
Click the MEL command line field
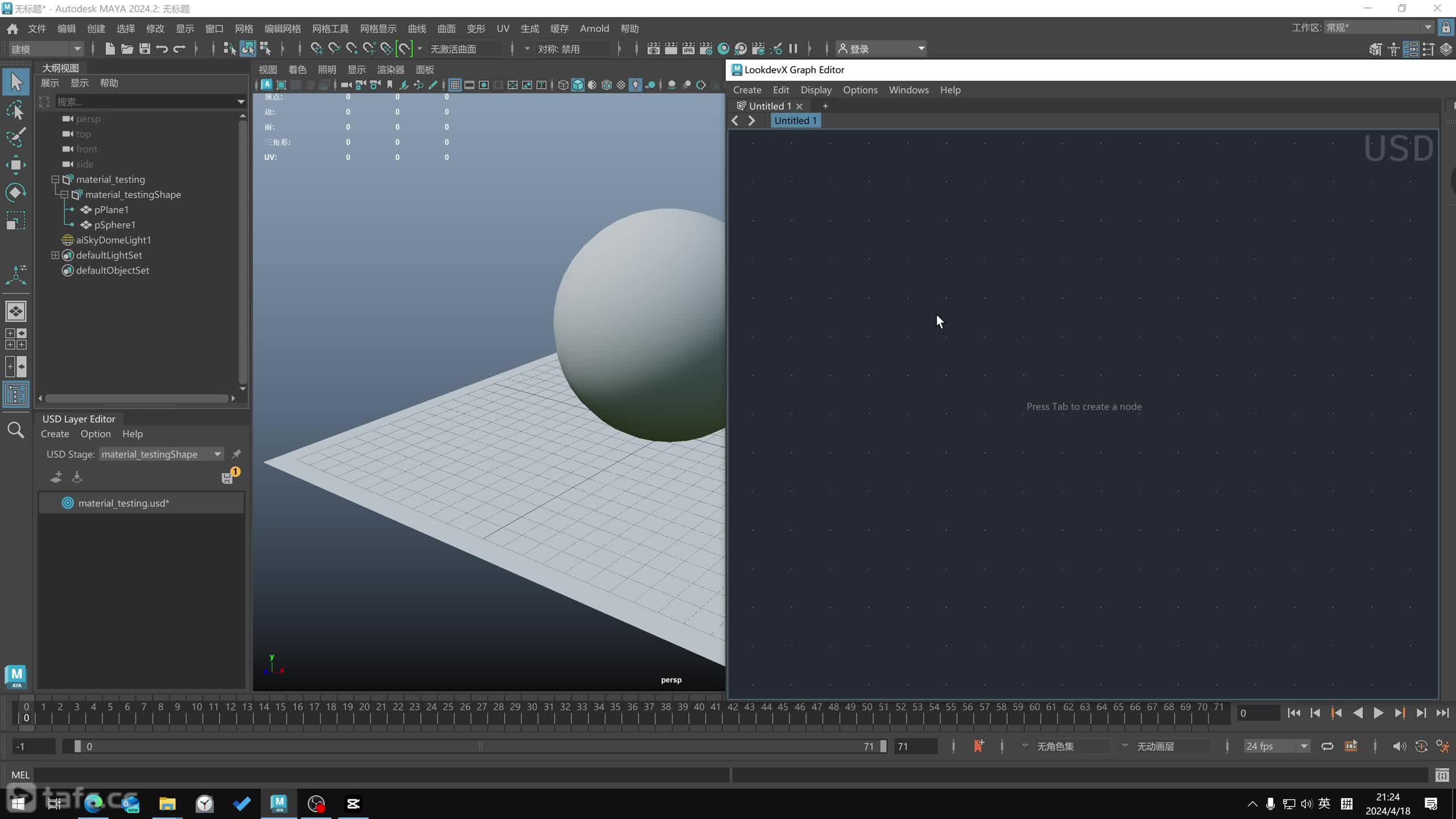click(x=382, y=775)
